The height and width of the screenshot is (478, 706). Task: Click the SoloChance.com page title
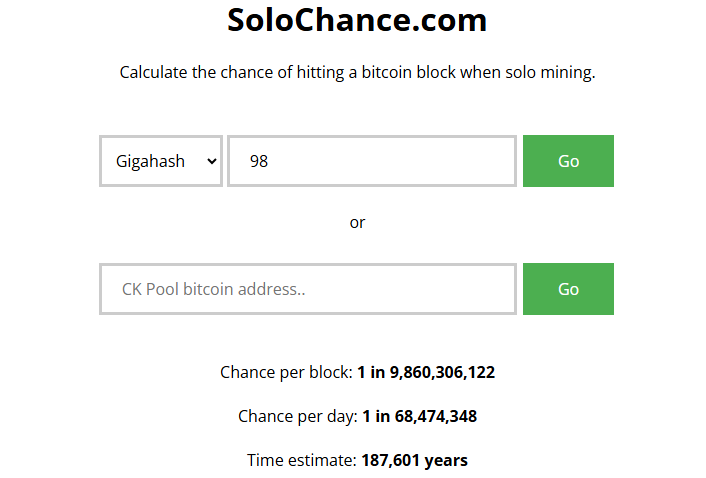357,20
